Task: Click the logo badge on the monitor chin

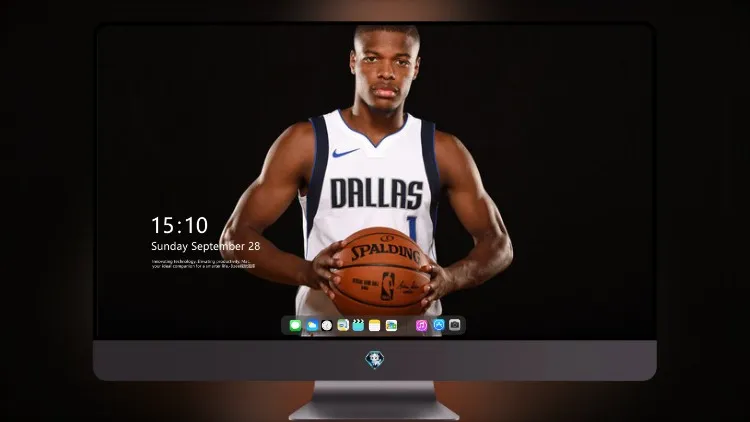Action: 375,359
